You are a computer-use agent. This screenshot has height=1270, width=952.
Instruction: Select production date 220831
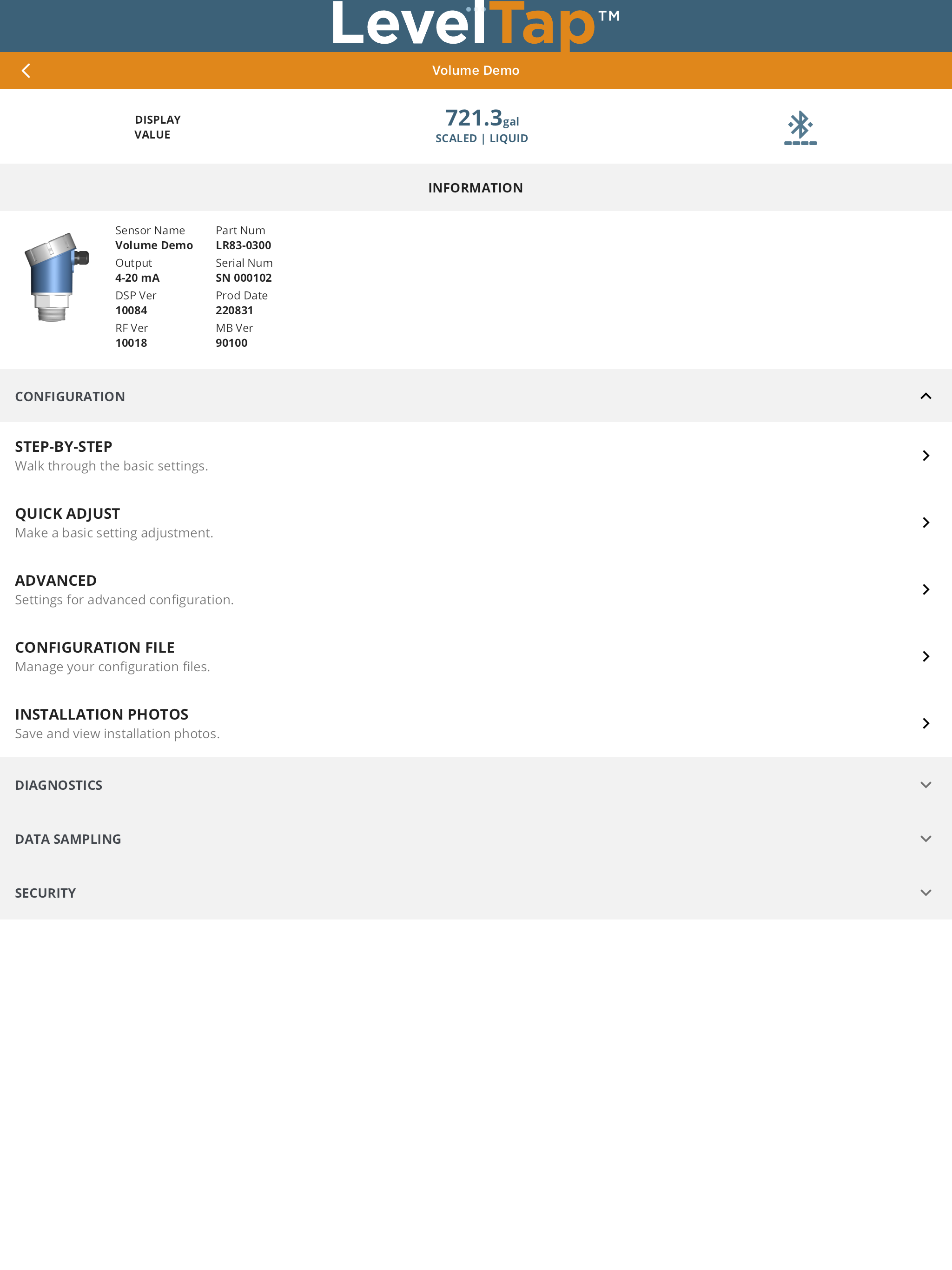234,311
